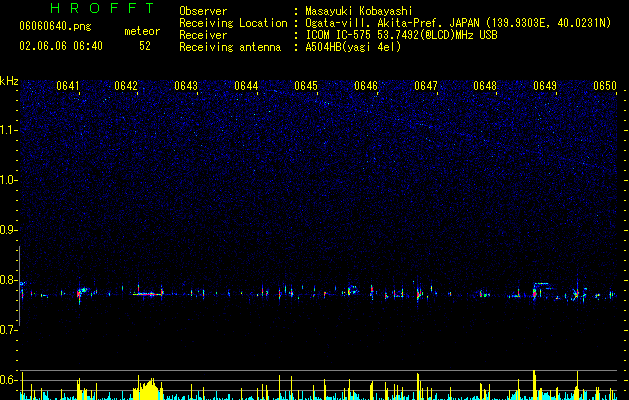The image size is (629, 400).
Task: Click the 0648 time marker
Action: click(485, 86)
